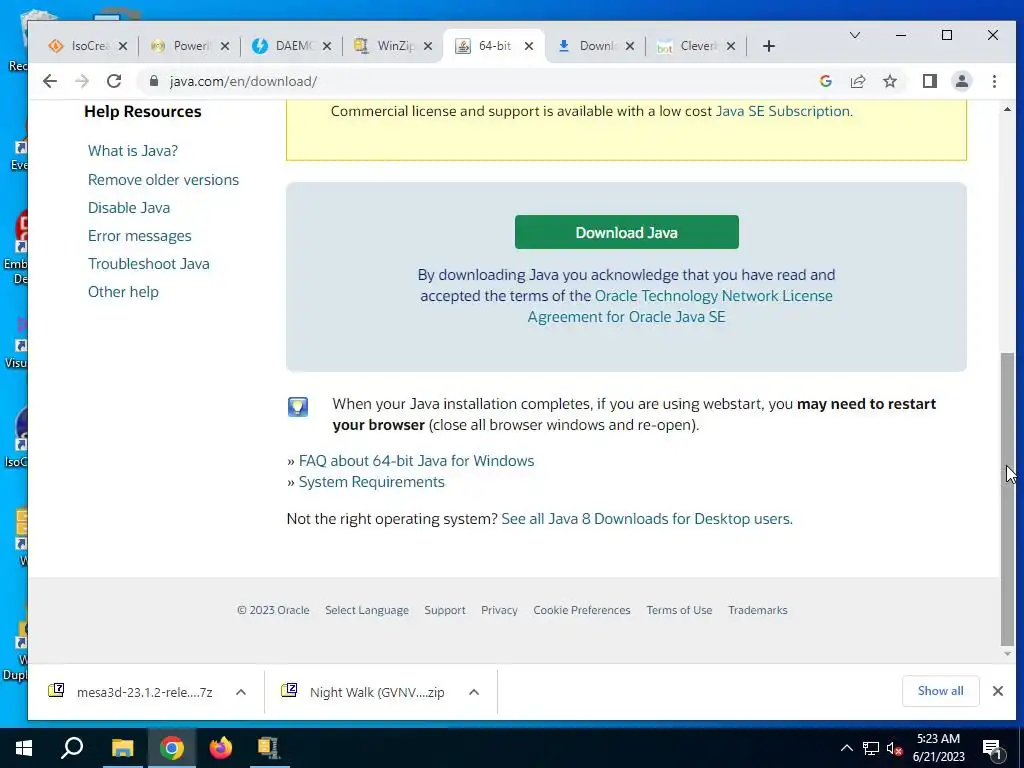Click the Chrome taskbar icon
Viewport: 1024px width, 768px height.
pyautogui.click(x=171, y=748)
